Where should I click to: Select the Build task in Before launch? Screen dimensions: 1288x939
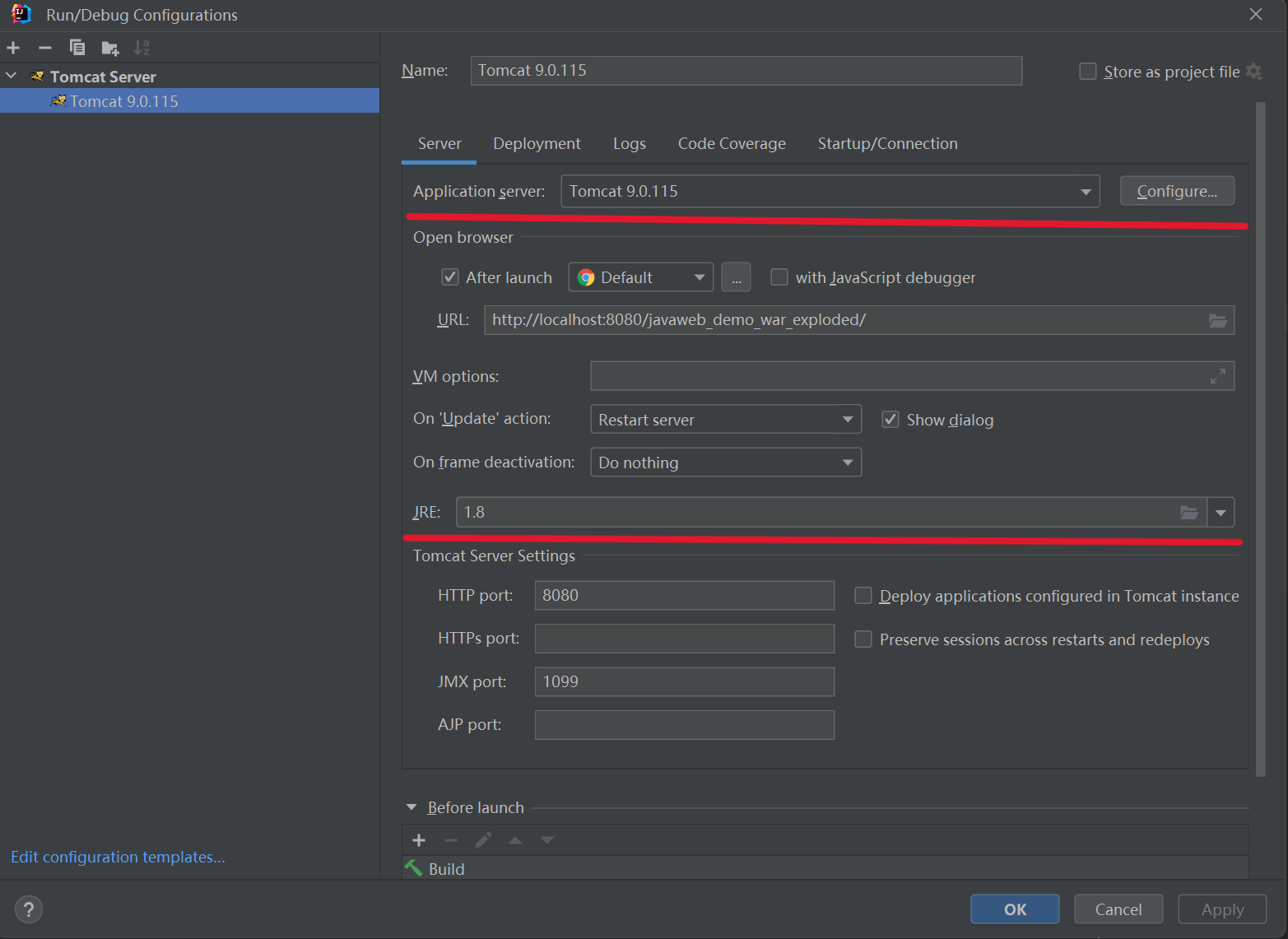pos(825,868)
